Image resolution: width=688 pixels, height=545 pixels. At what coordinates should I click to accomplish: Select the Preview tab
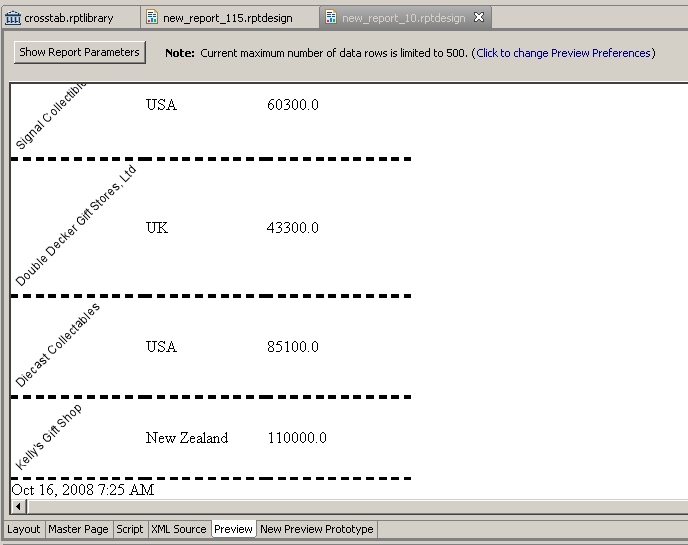click(233, 529)
